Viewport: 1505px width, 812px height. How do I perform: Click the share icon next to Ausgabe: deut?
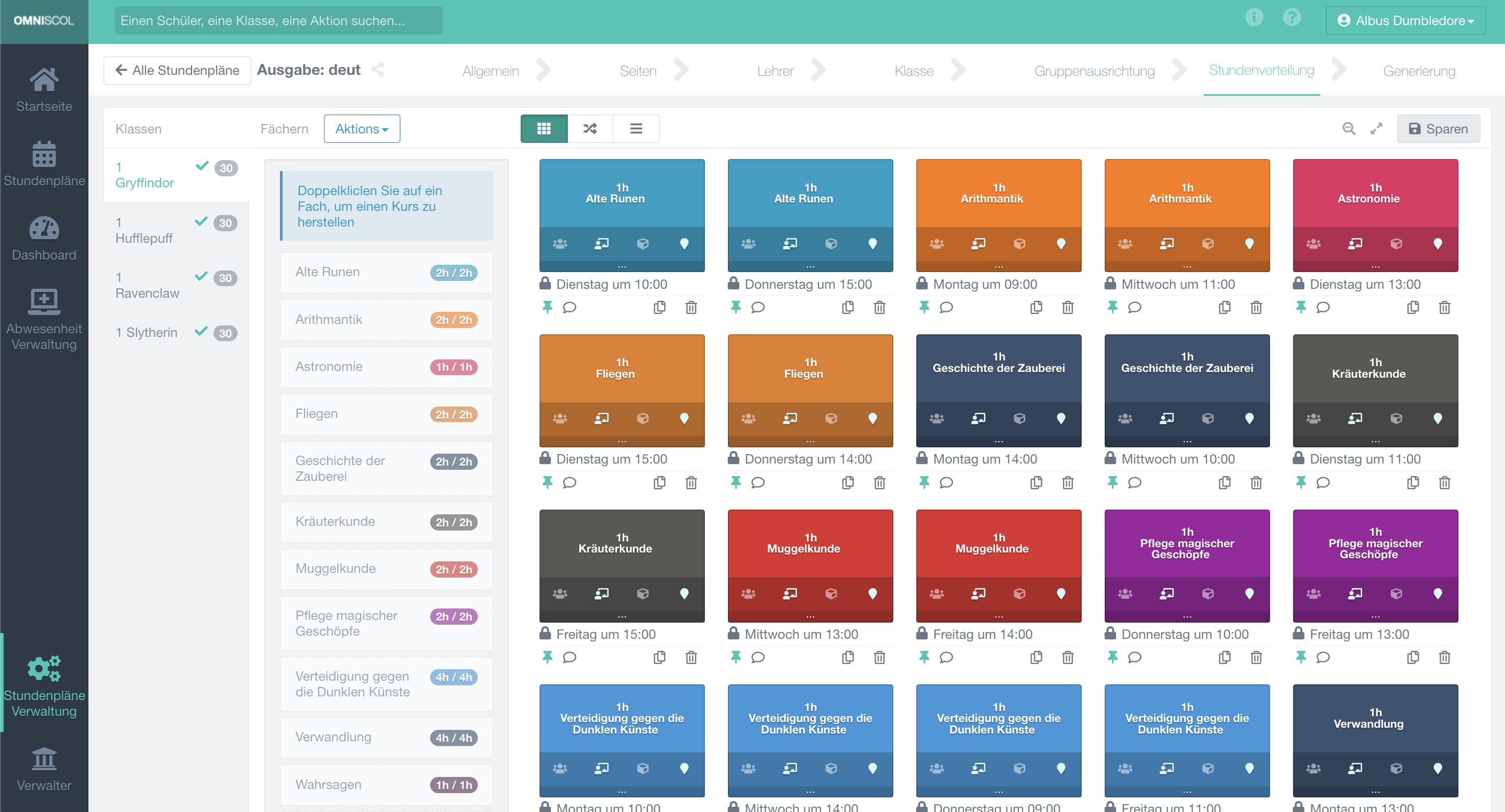pyautogui.click(x=378, y=70)
